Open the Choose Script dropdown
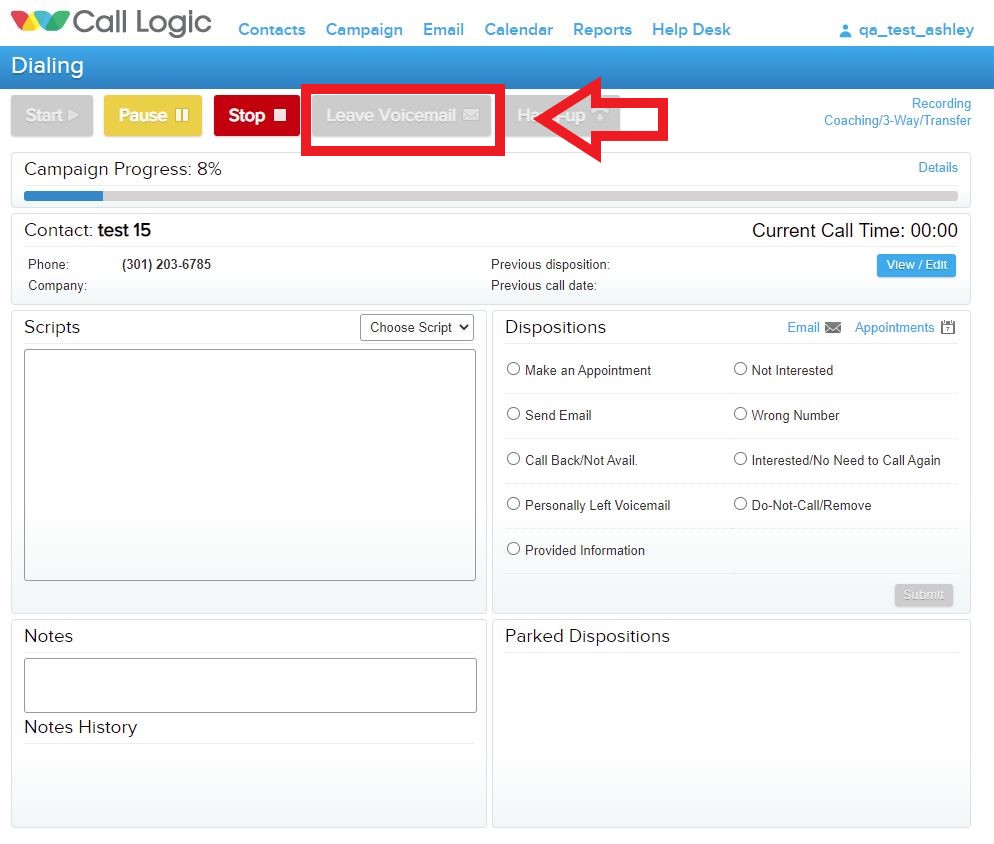This screenshot has height=844, width=994. (x=419, y=328)
